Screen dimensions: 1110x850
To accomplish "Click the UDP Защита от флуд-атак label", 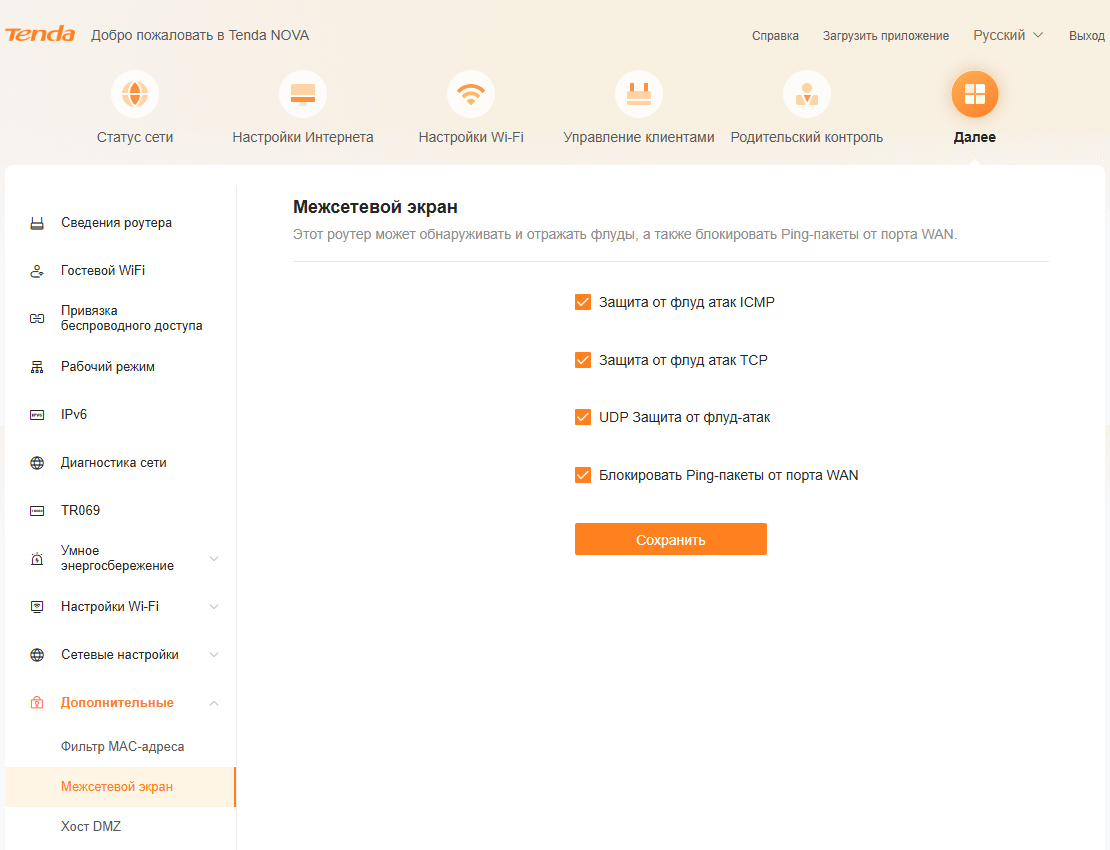I will coord(685,418).
